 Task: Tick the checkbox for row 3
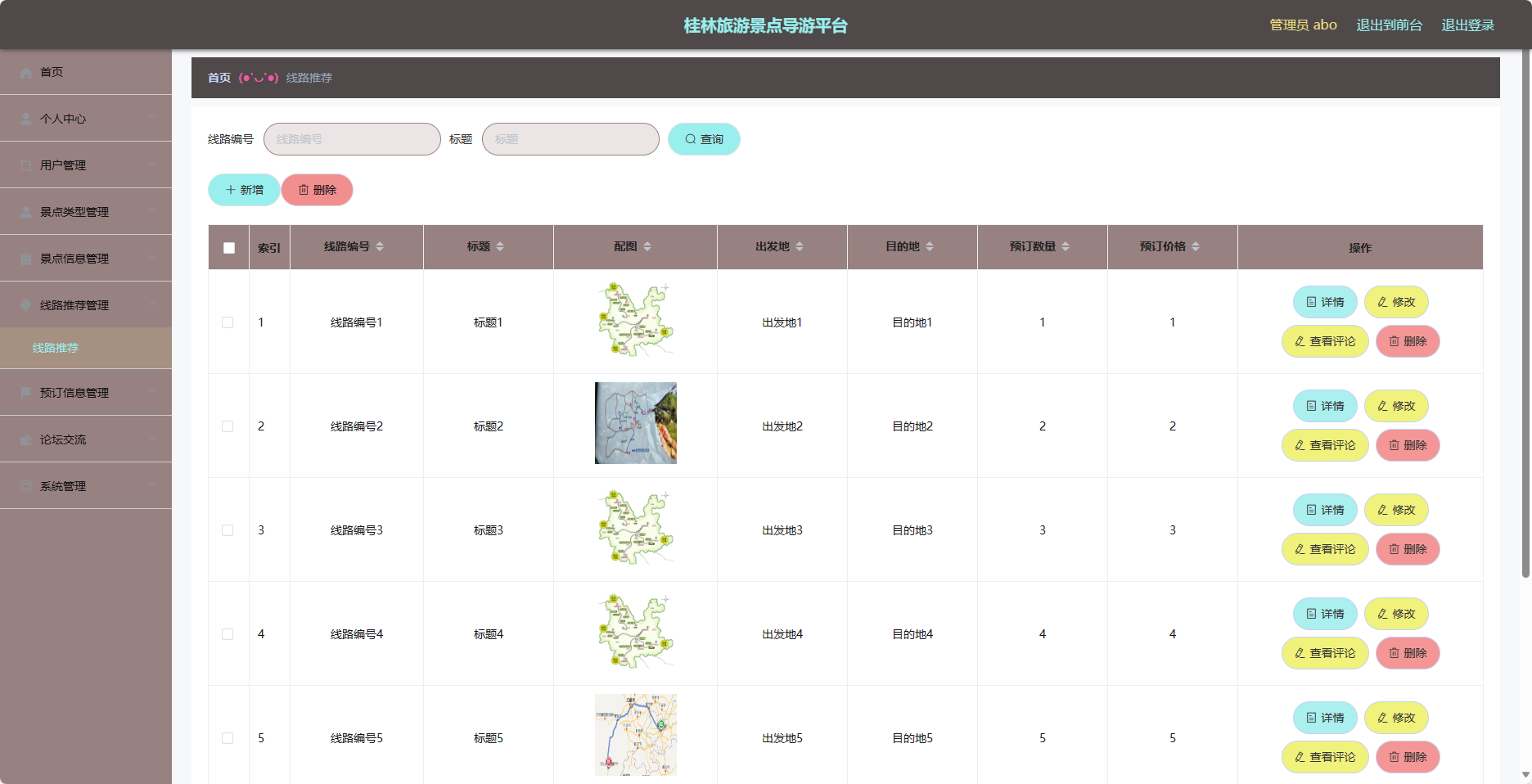pos(228,530)
